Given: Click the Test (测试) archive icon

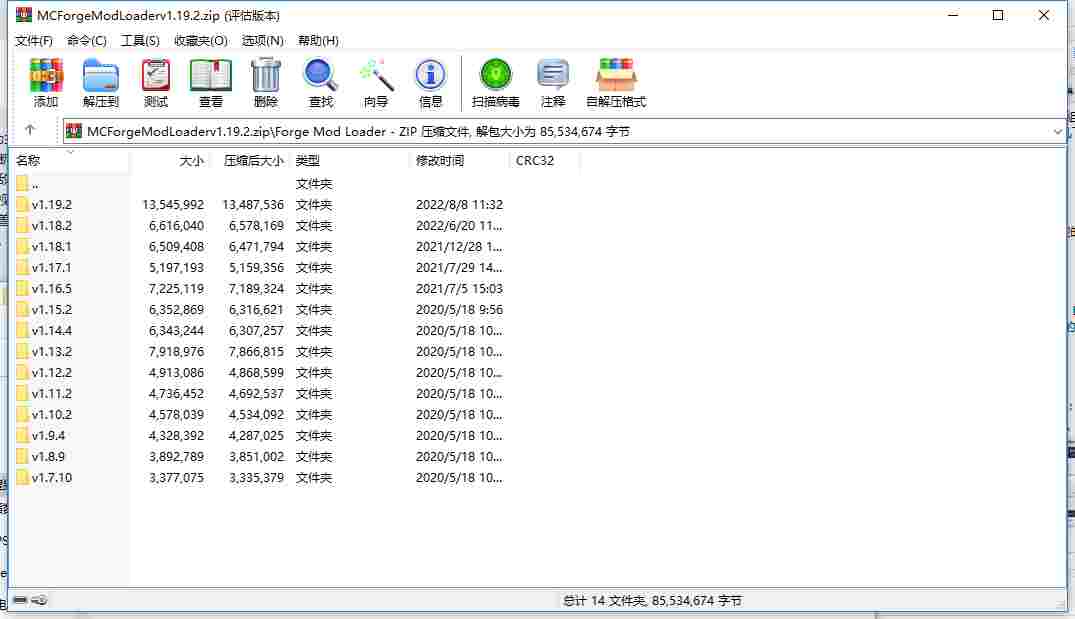Looking at the screenshot, I should [156, 75].
